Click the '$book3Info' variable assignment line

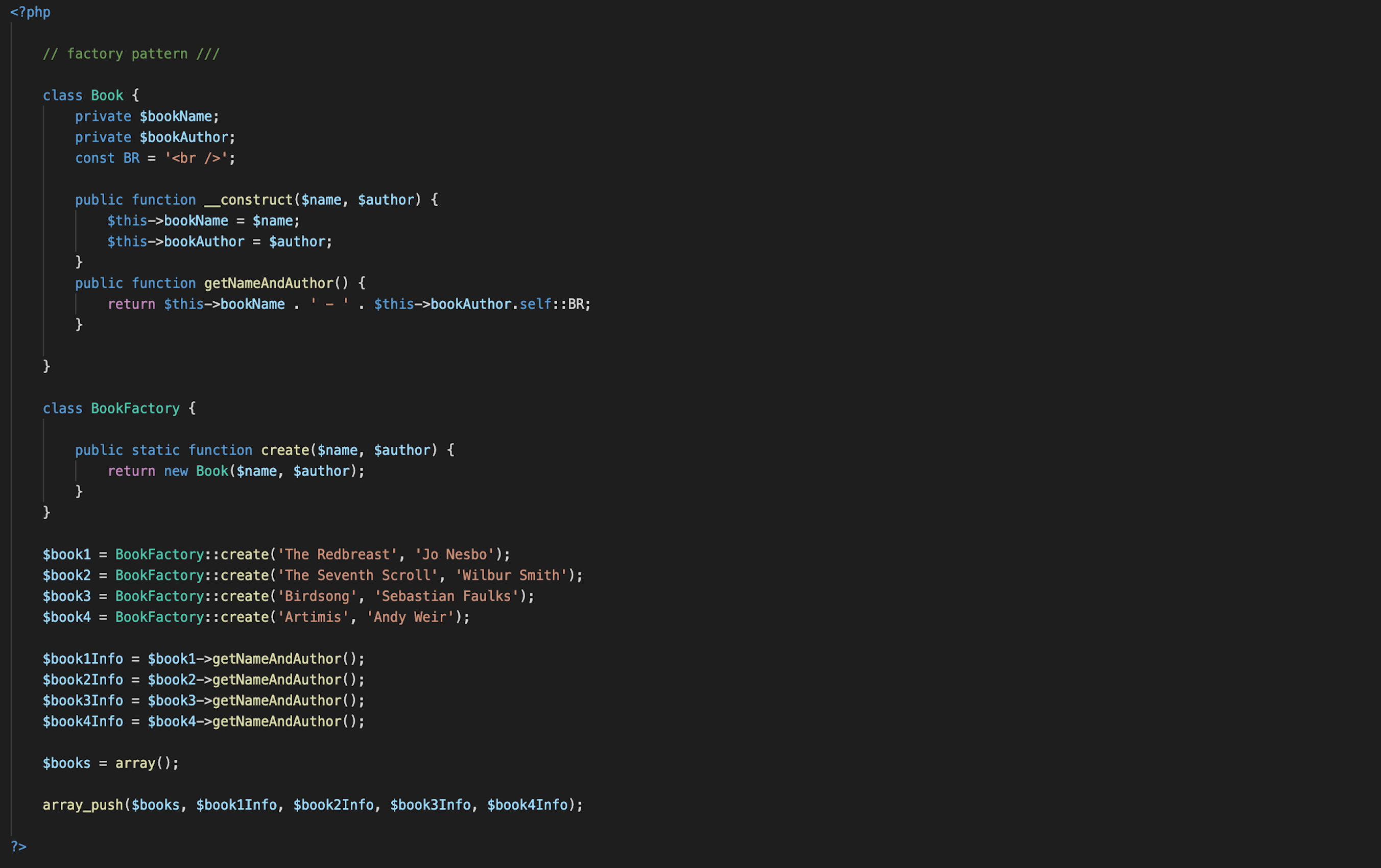pos(204,701)
